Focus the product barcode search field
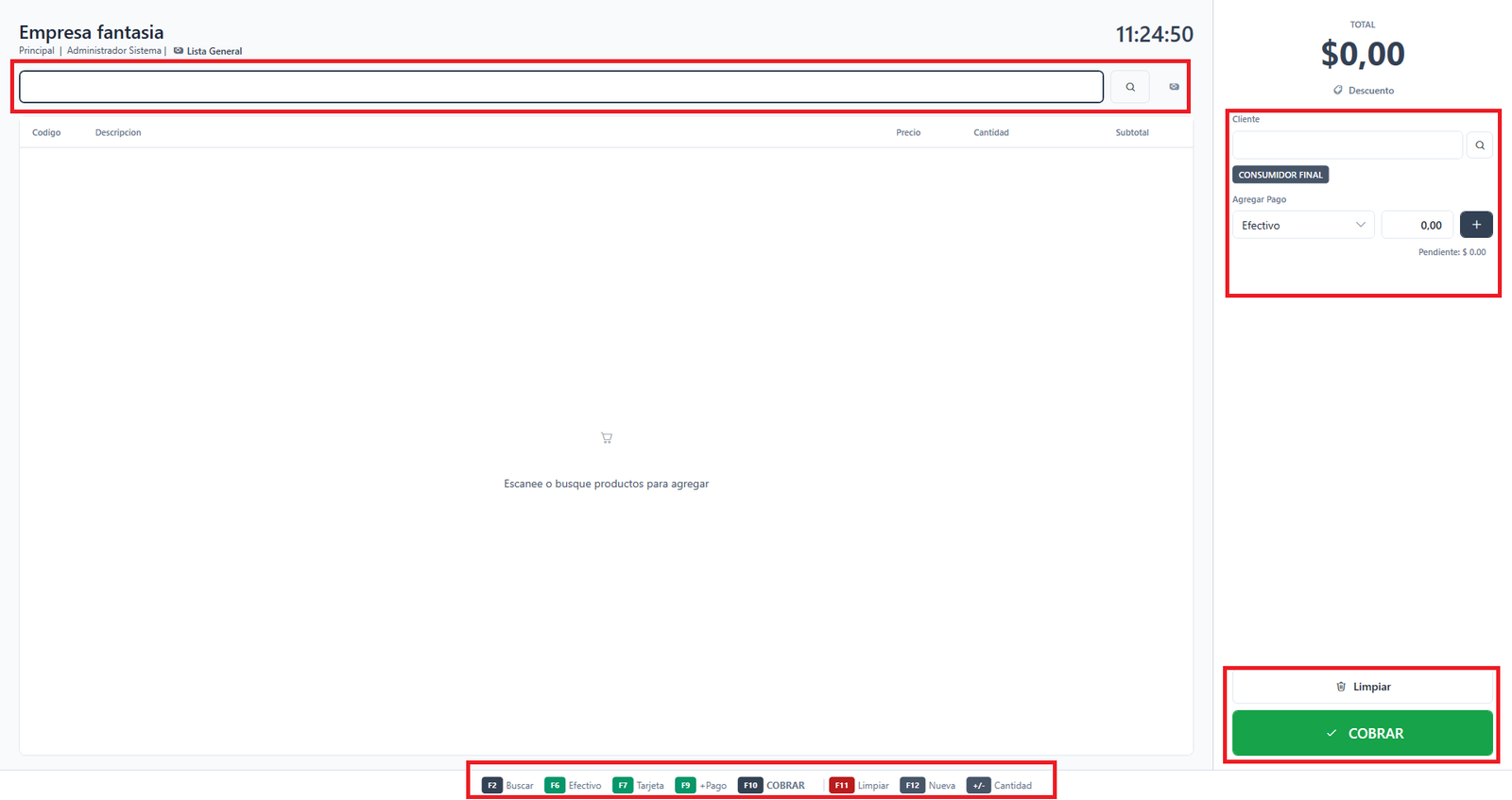Screen dimensions: 1512x800 (x=561, y=87)
